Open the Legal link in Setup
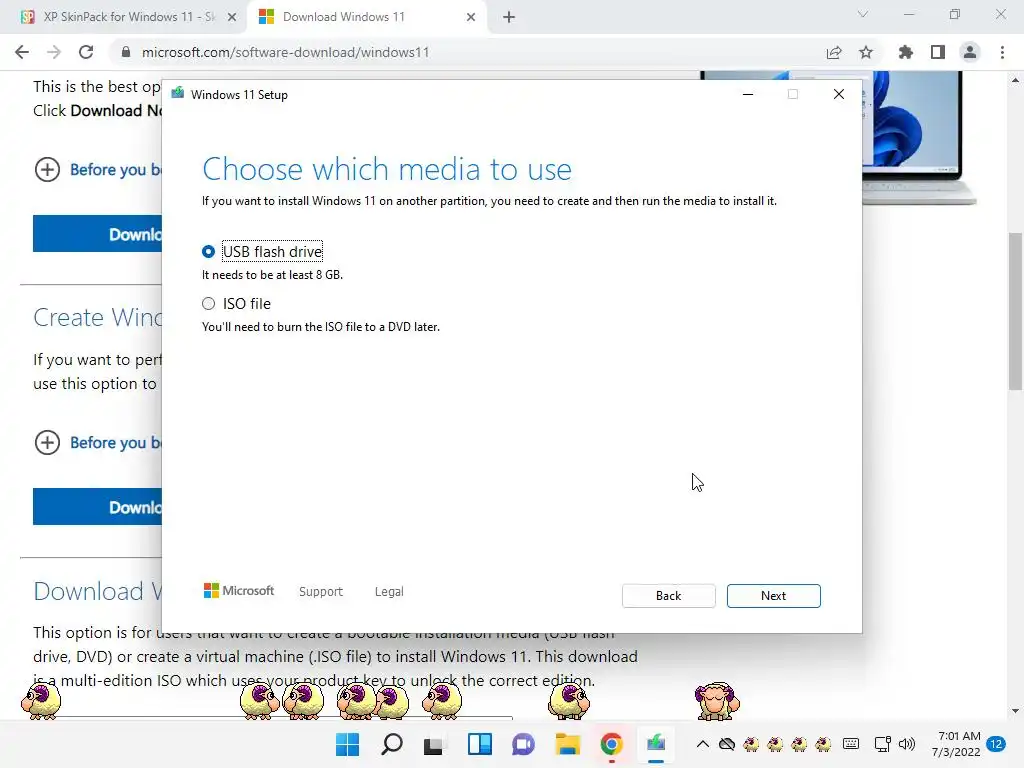Image resolution: width=1024 pixels, height=768 pixels. click(389, 592)
